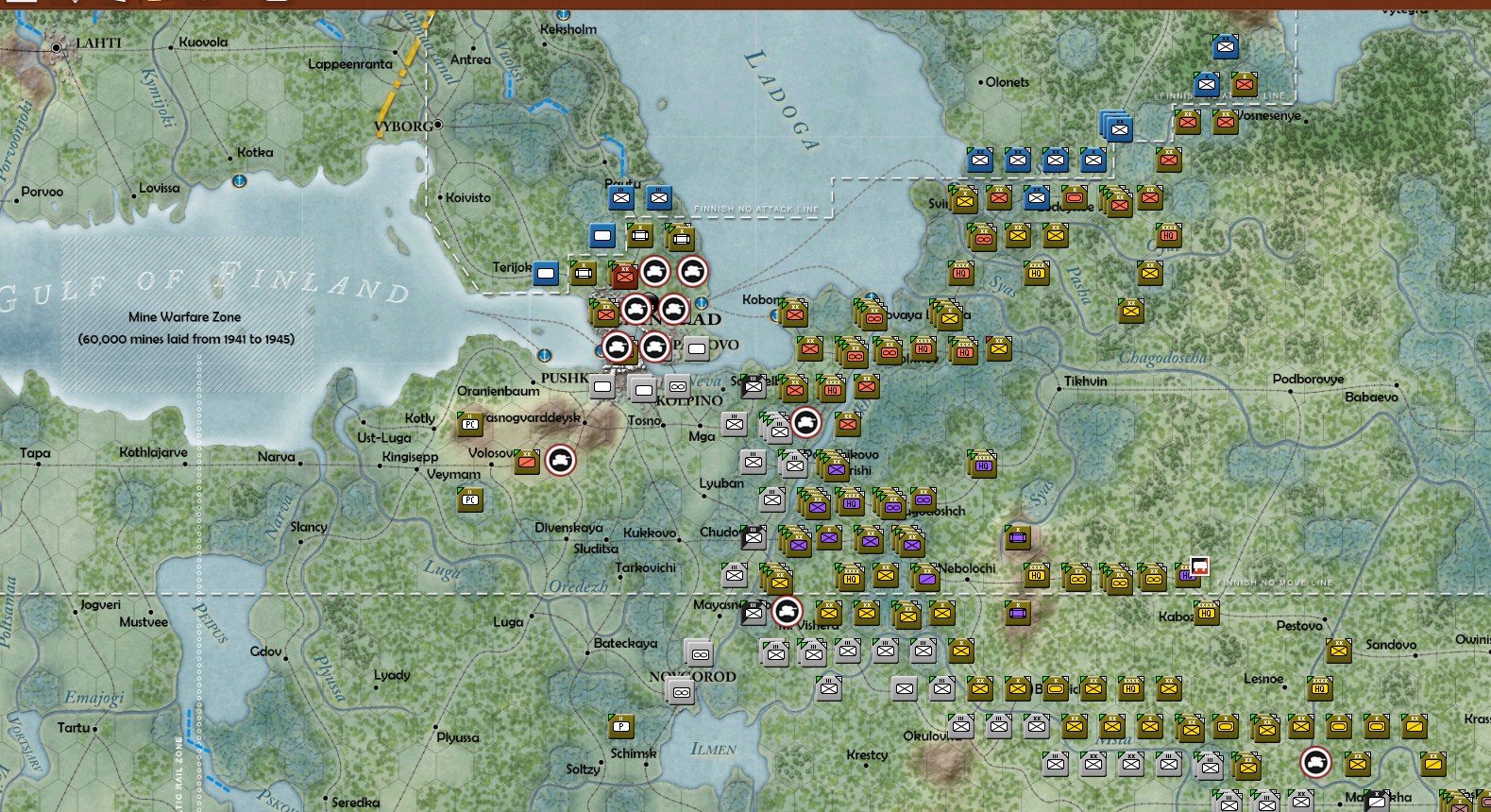1491x812 pixels.
Task: Click the Olonets town label
Action: (x=1008, y=82)
